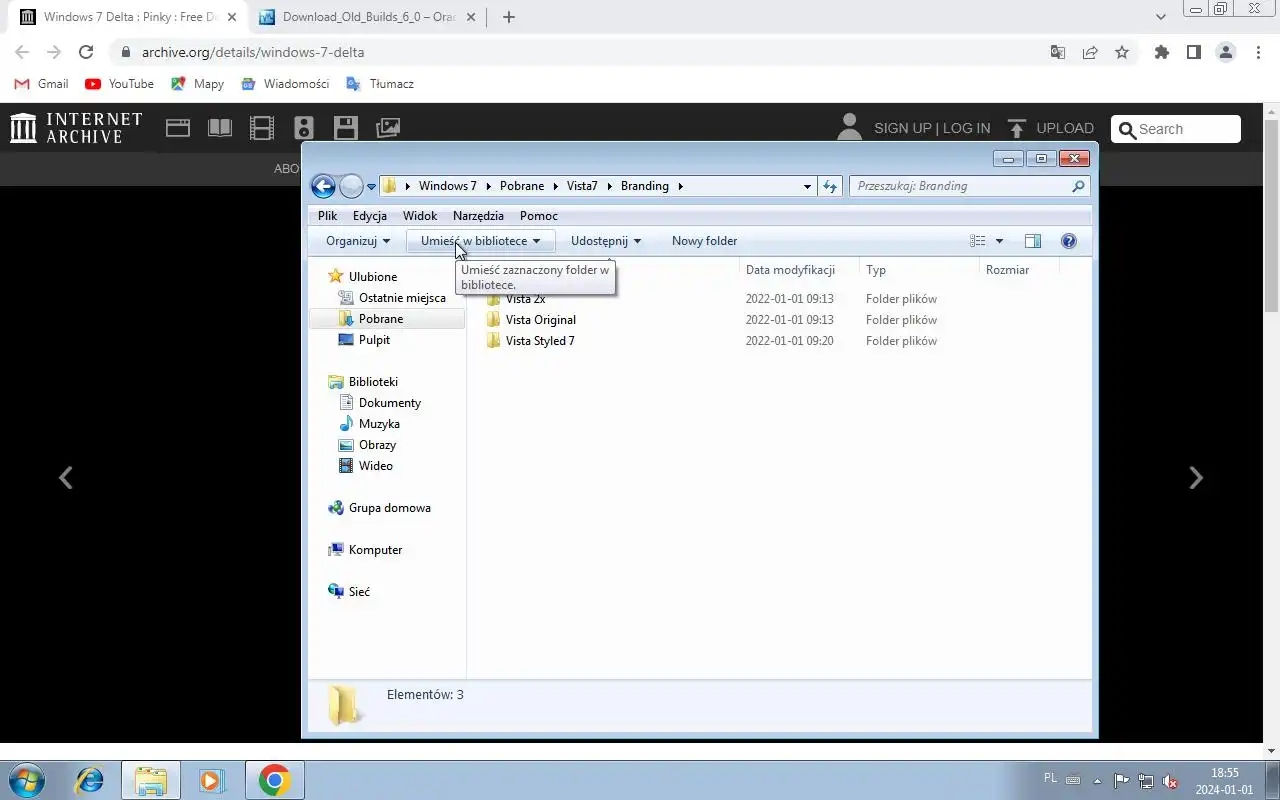Select the Vista 2x folder
1280x800 pixels.
[x=525, y=299]
